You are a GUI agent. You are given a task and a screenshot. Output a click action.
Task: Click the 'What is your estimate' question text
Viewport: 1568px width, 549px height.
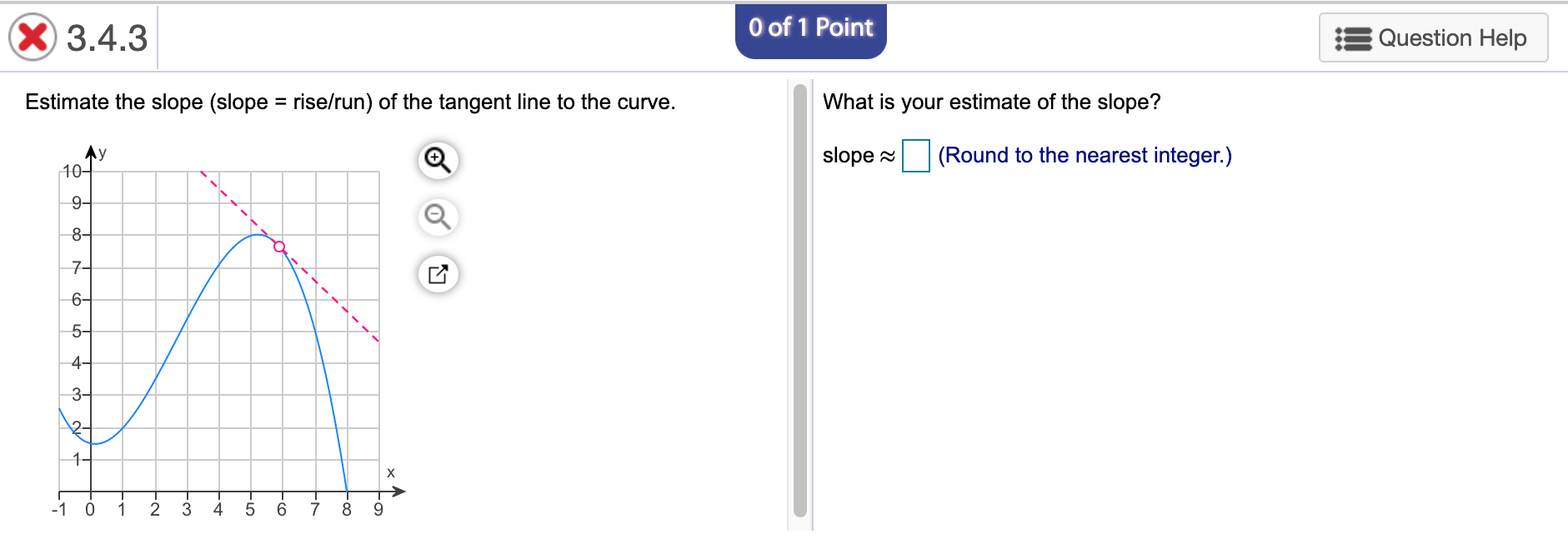(991, 102)
